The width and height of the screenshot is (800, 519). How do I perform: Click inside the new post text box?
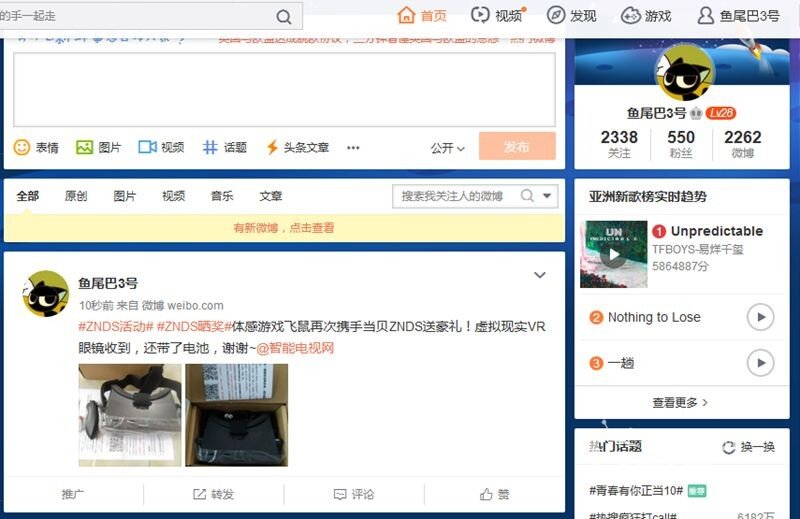pos(284,89)
